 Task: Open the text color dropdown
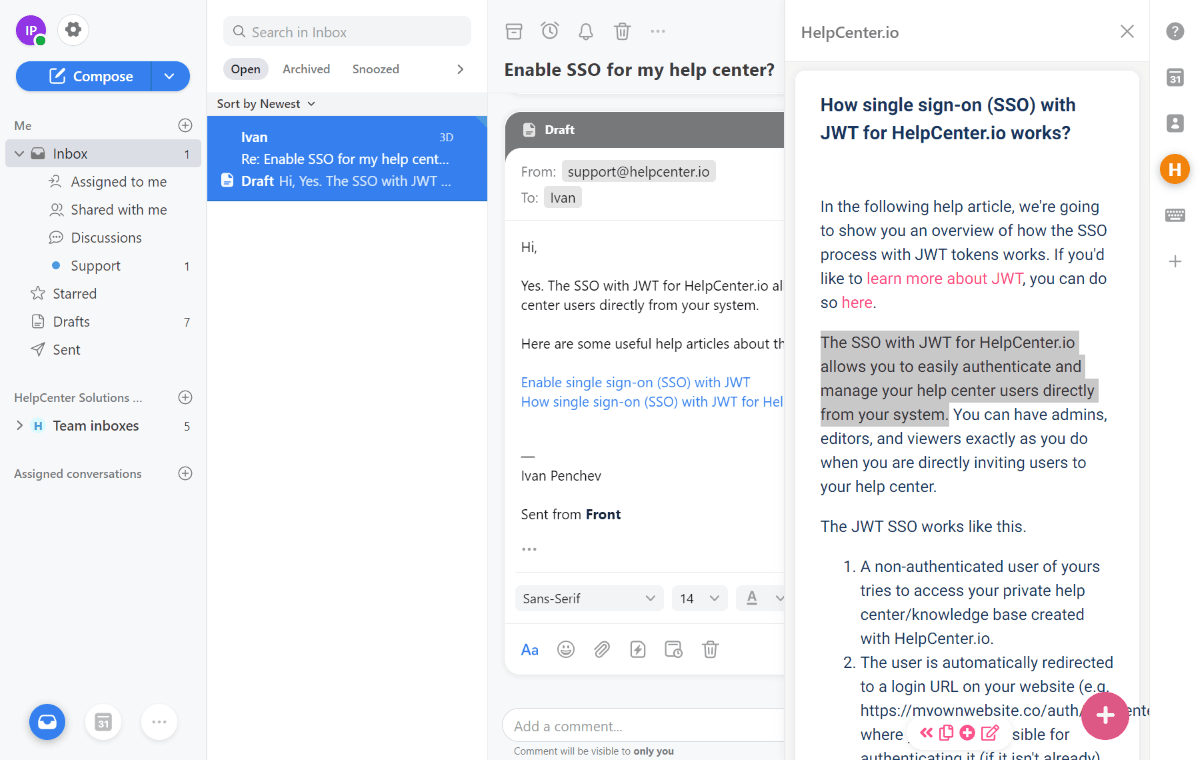[x=760, y=598]
